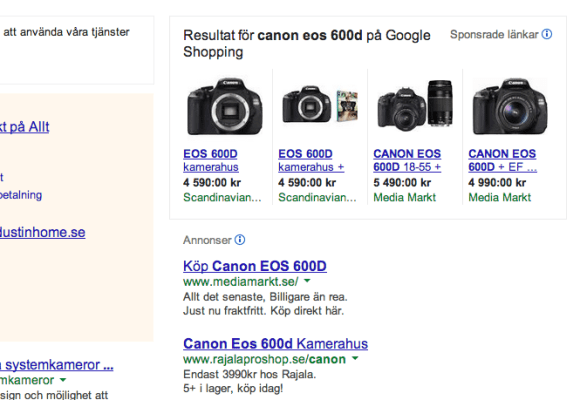Click info icon beside Annonser label
The height and width of the screenshot is (400, 580).
point(240,240)
